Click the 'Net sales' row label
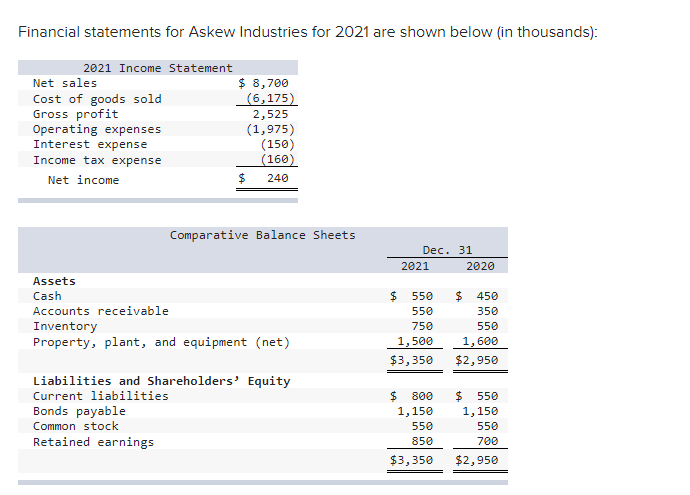The width and height of the screenshot is (690, 495). coord(65,83)
